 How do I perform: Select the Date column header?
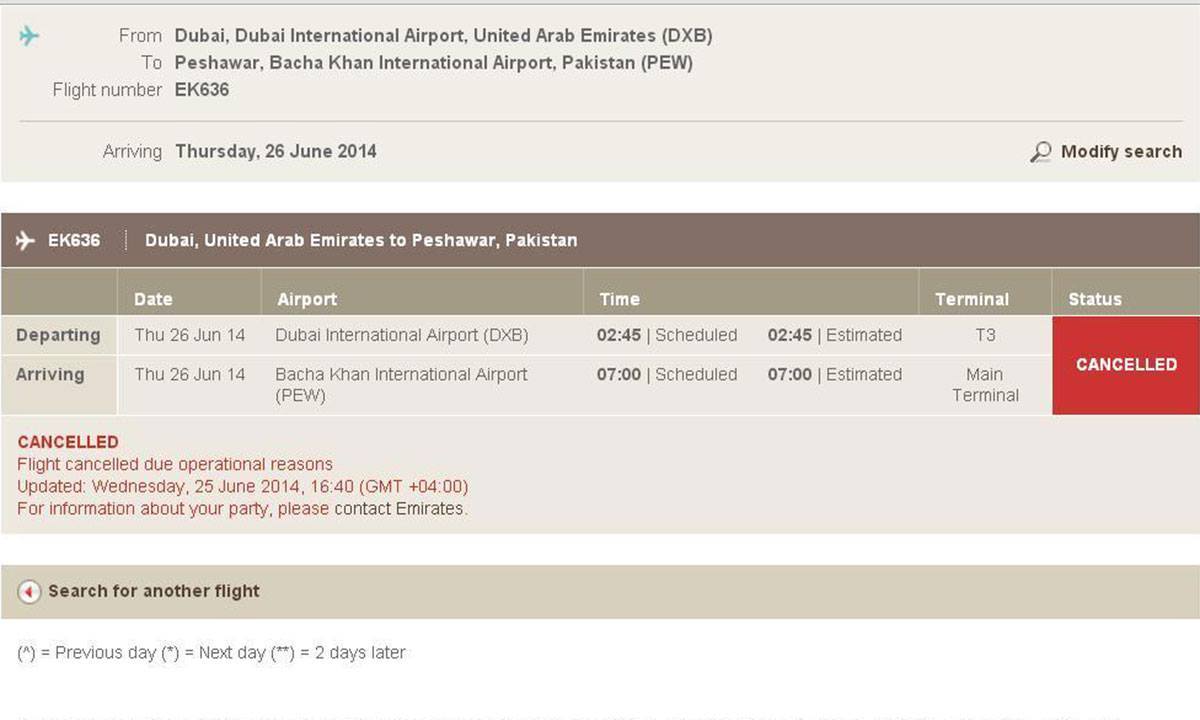pyautogui.click(x=153, y=299)
